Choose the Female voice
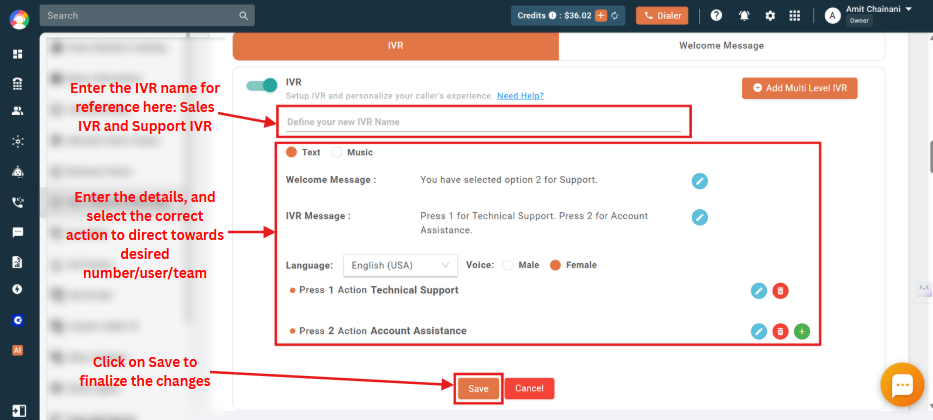Screen dimensions: 933x420 (x=555, y=265)
